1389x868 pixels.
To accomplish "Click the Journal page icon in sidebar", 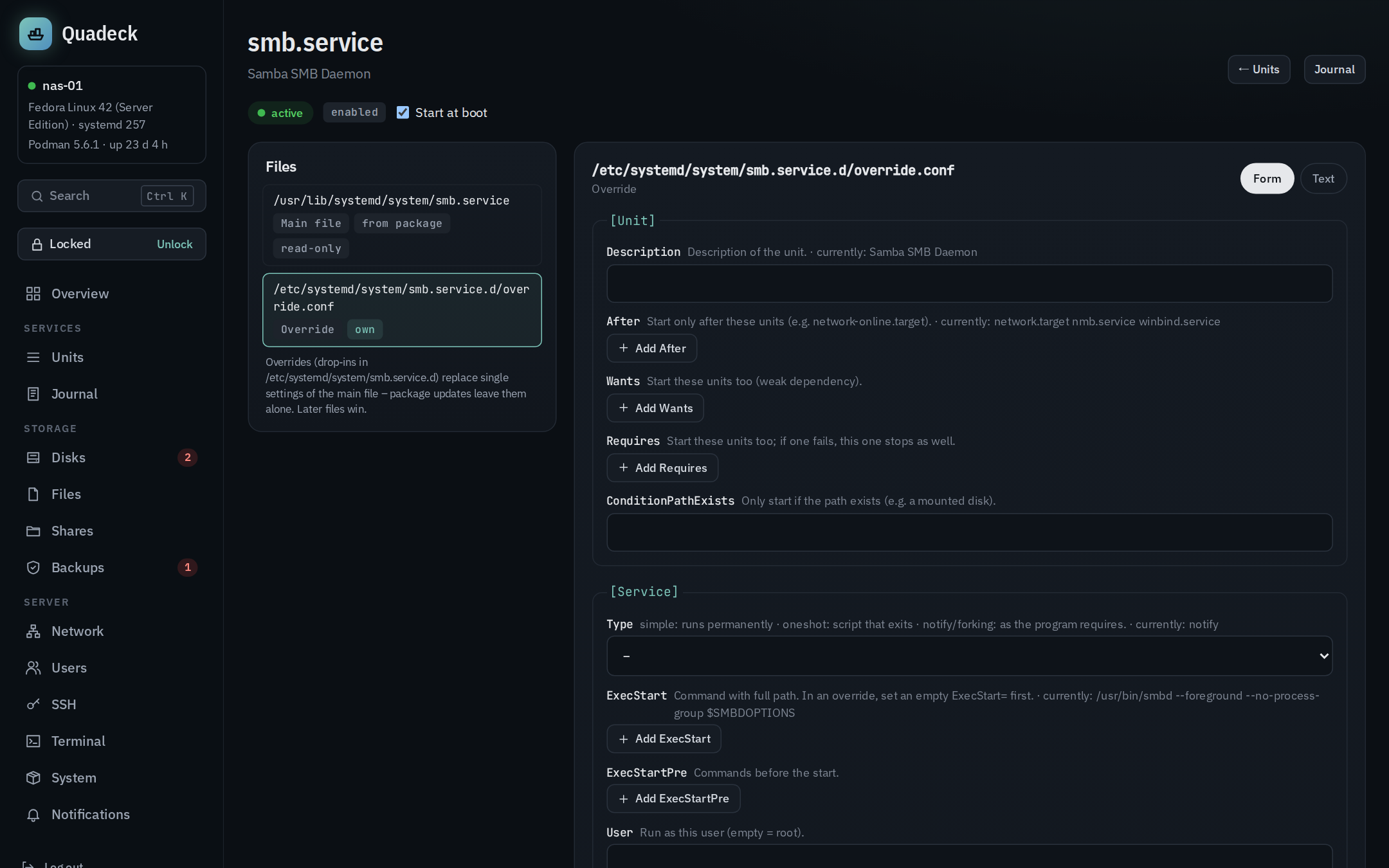I will [x=33, y=394].
